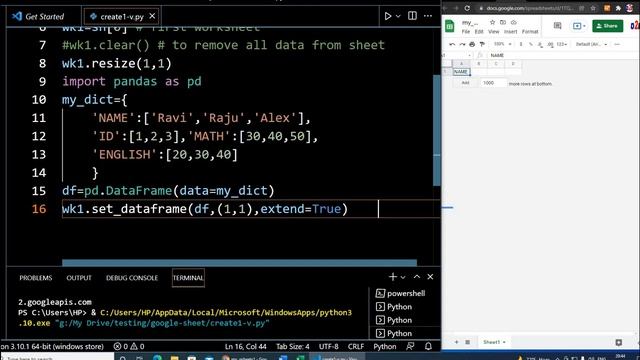Open the Google Sheets home icon
Viewport: 640px width, 360px height.
[x=449, y=26]
